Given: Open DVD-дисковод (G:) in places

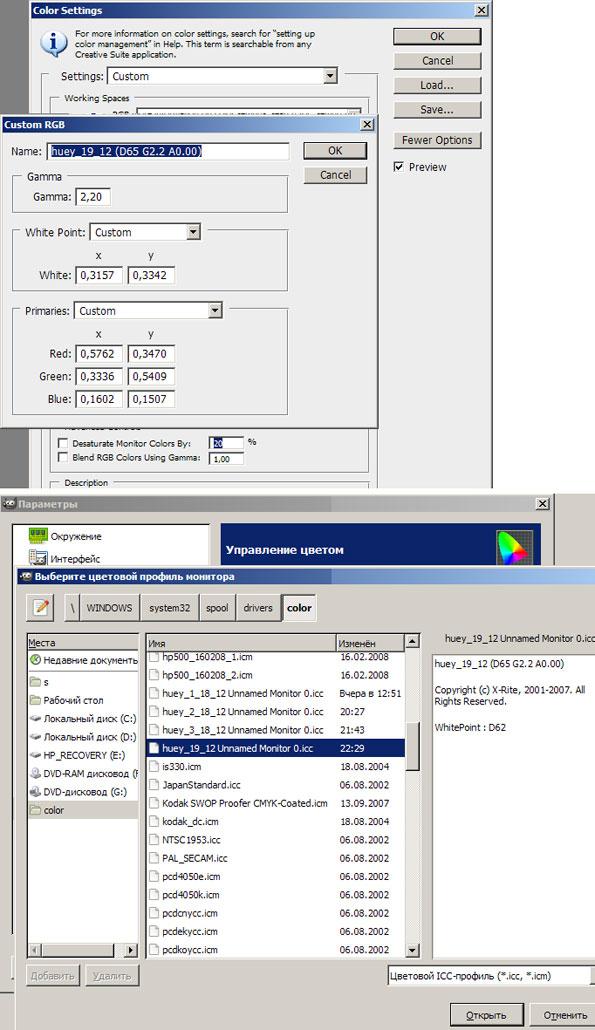Looking at the screenshot, I should pos(83,792).
